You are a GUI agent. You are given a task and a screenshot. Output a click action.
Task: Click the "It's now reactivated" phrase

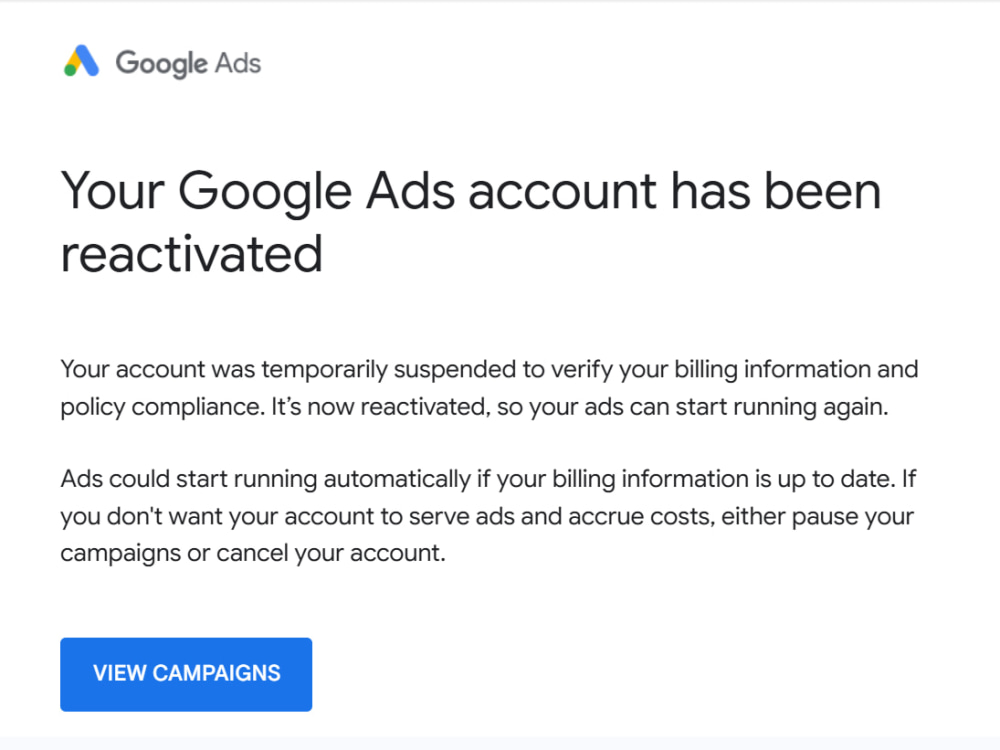coord(380,407)
